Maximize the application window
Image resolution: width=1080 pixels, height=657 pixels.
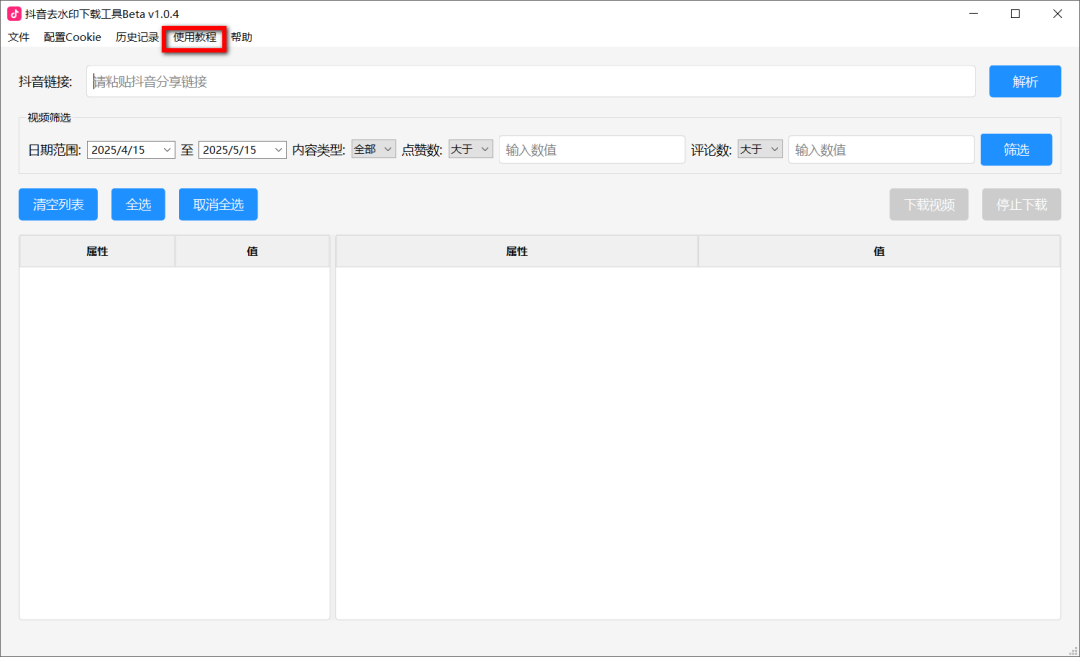point(1015,14)
